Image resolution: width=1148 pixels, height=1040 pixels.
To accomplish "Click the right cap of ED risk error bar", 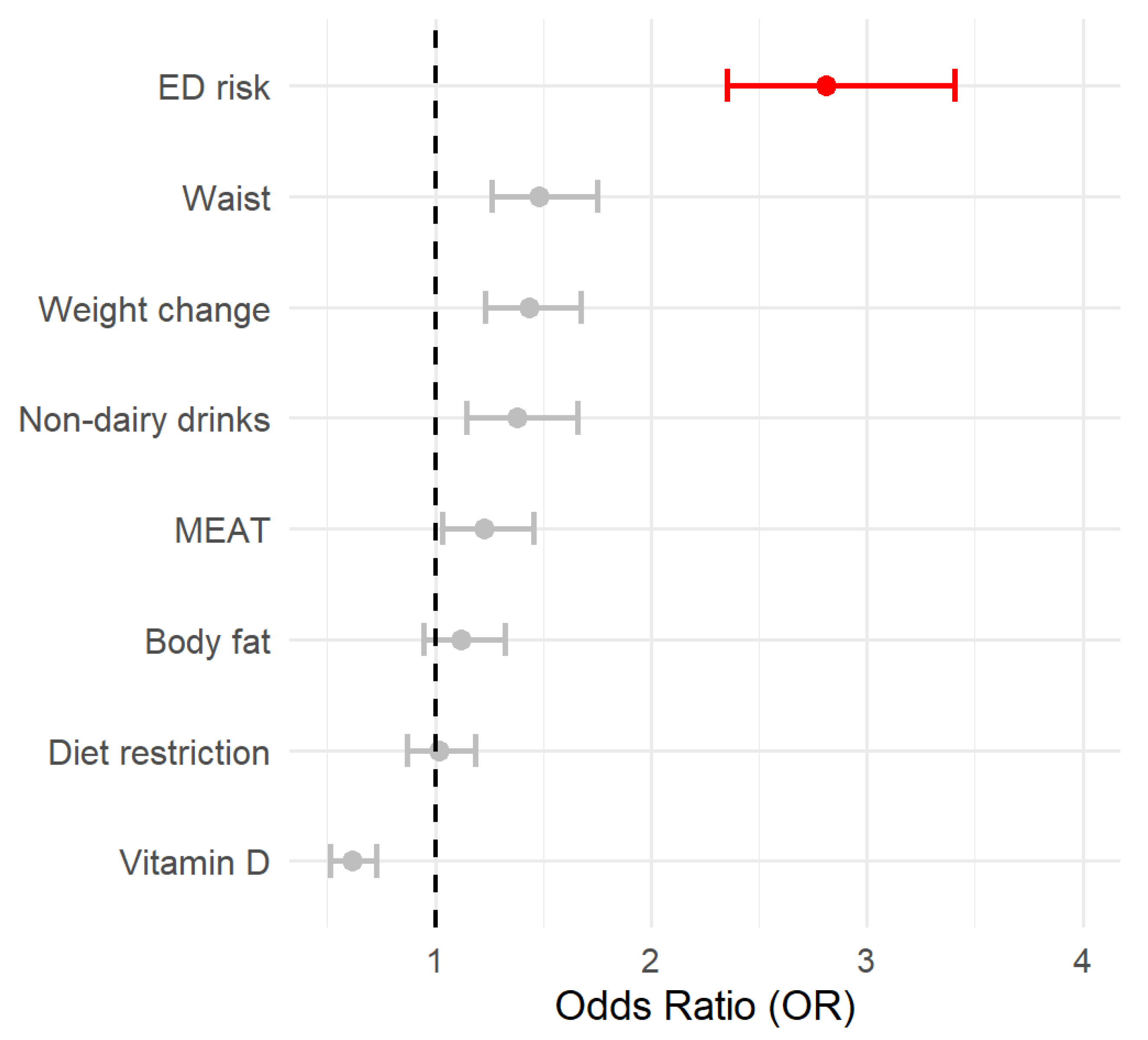I will tap(955, 85).
